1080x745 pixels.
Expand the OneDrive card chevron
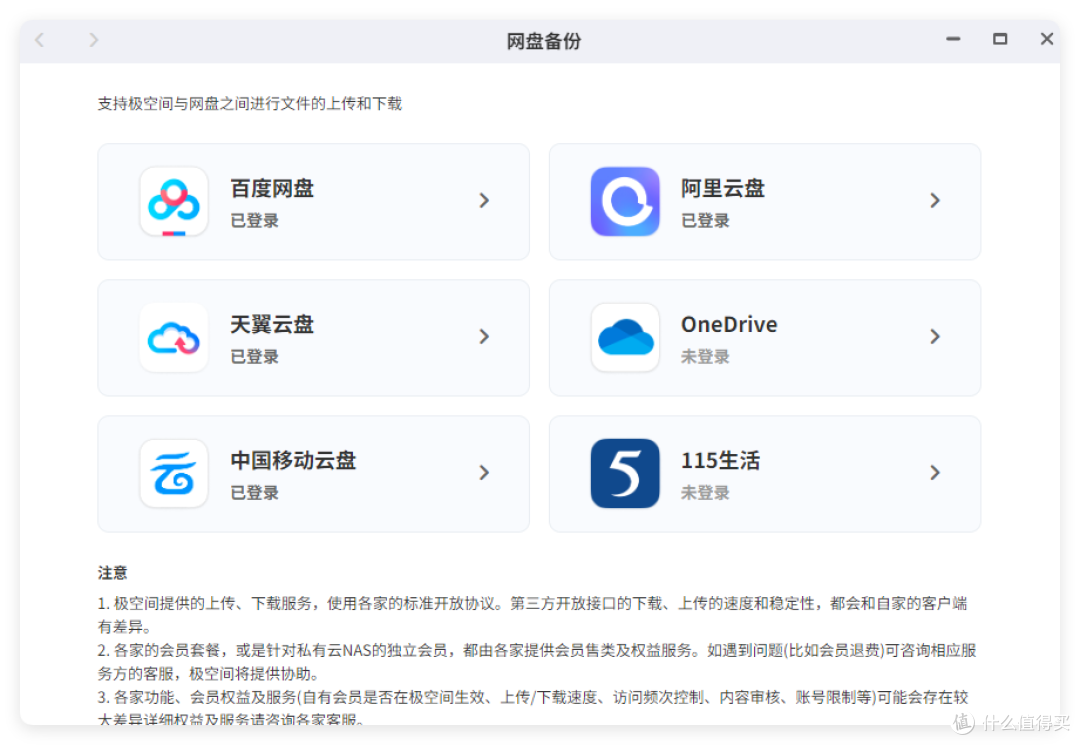point(935,336)
